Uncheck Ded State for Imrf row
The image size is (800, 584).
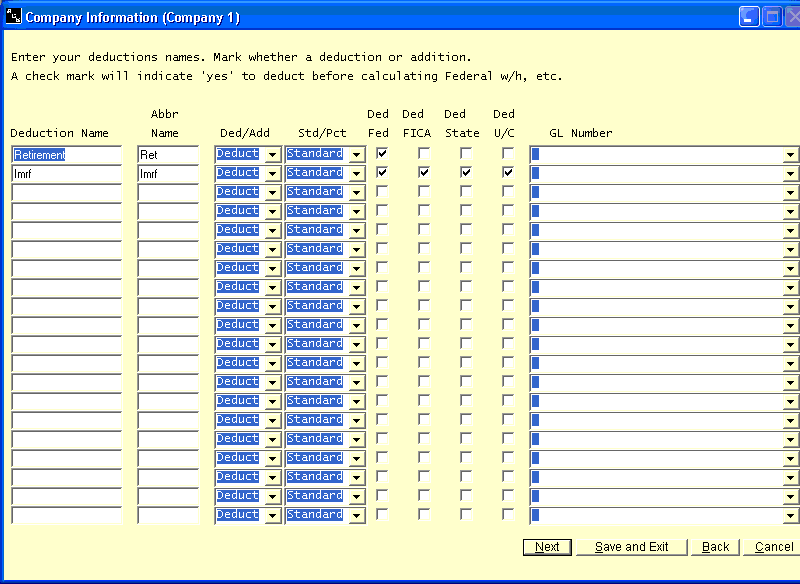pyautogui.click(x=466, y=173)
